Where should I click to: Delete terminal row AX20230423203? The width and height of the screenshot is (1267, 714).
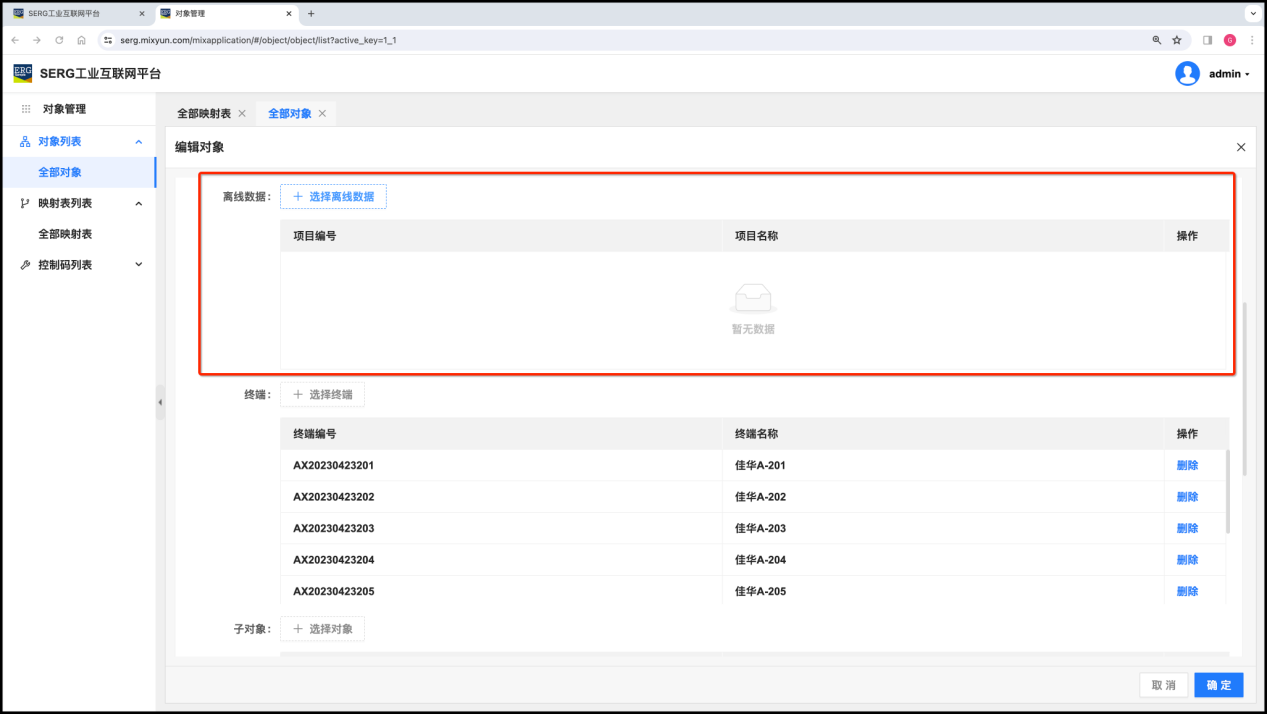tap(1187, 528)
